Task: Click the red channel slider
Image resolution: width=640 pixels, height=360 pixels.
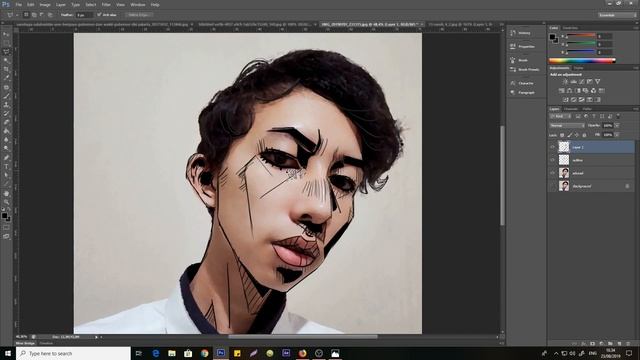Action: pyautogui.click(x=580, y=36)
